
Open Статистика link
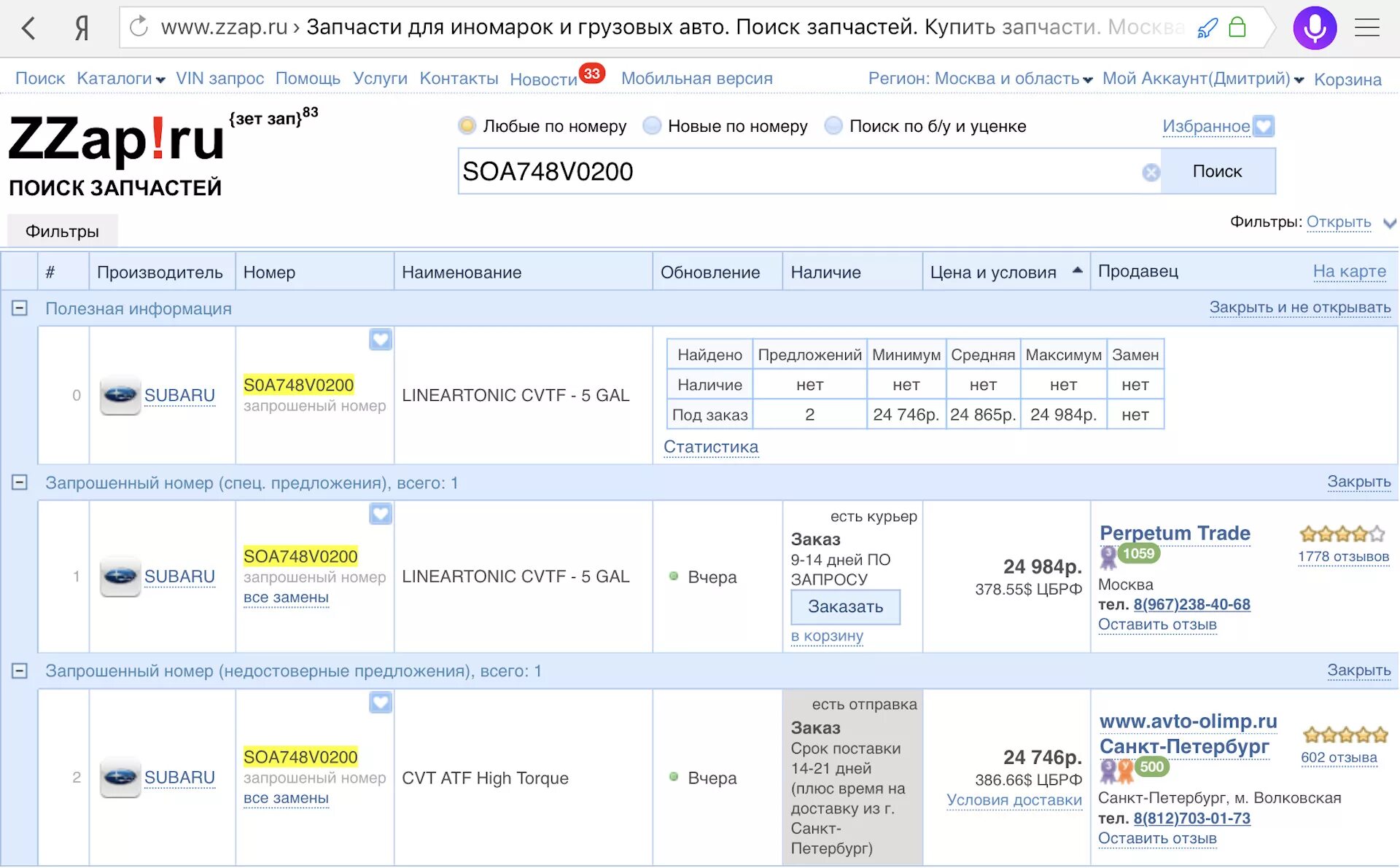click(711, 447)
